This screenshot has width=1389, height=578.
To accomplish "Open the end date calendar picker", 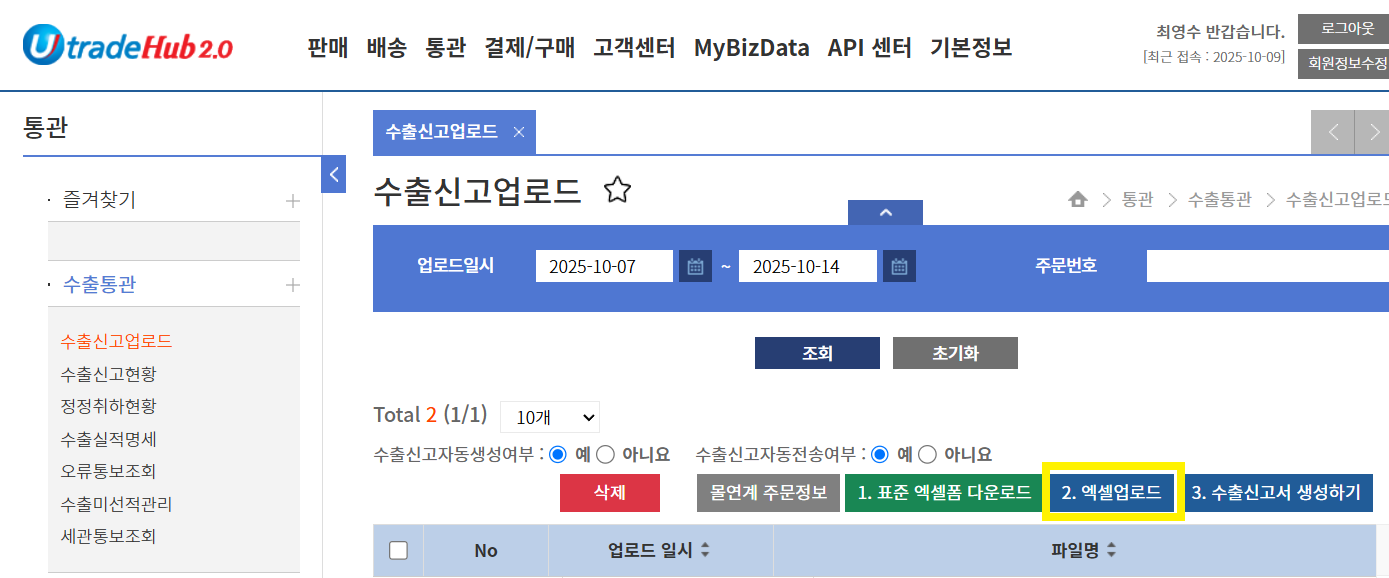I will (899, 267).
